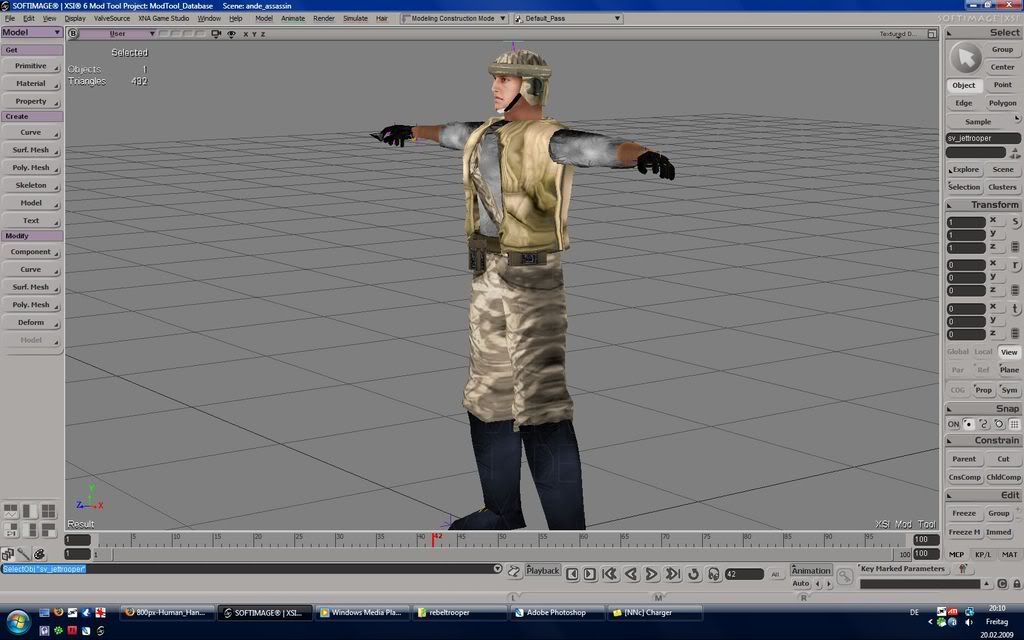This screenshot has height=640, width=1024.
Task: Select the Polygon selection filter
Action: point(1002,103)
